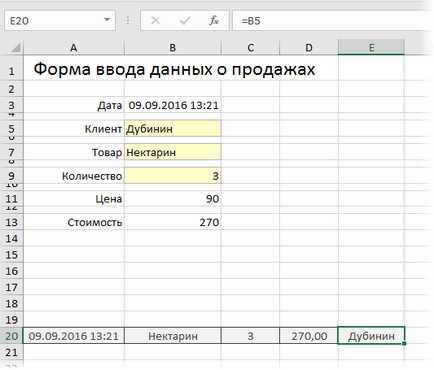Viewport: 434px width, 370px height.
Task: Click price cell showing 90
Action: [x=173, y=199]
